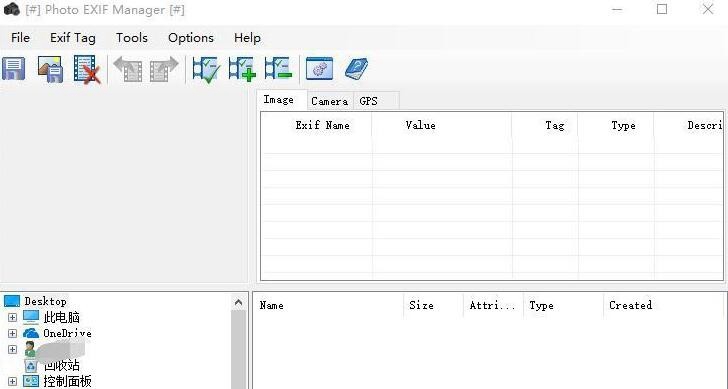Viewport: 728px width, 389px height.
Task: Click the right arrow next image icon
Action: [164, 69]
